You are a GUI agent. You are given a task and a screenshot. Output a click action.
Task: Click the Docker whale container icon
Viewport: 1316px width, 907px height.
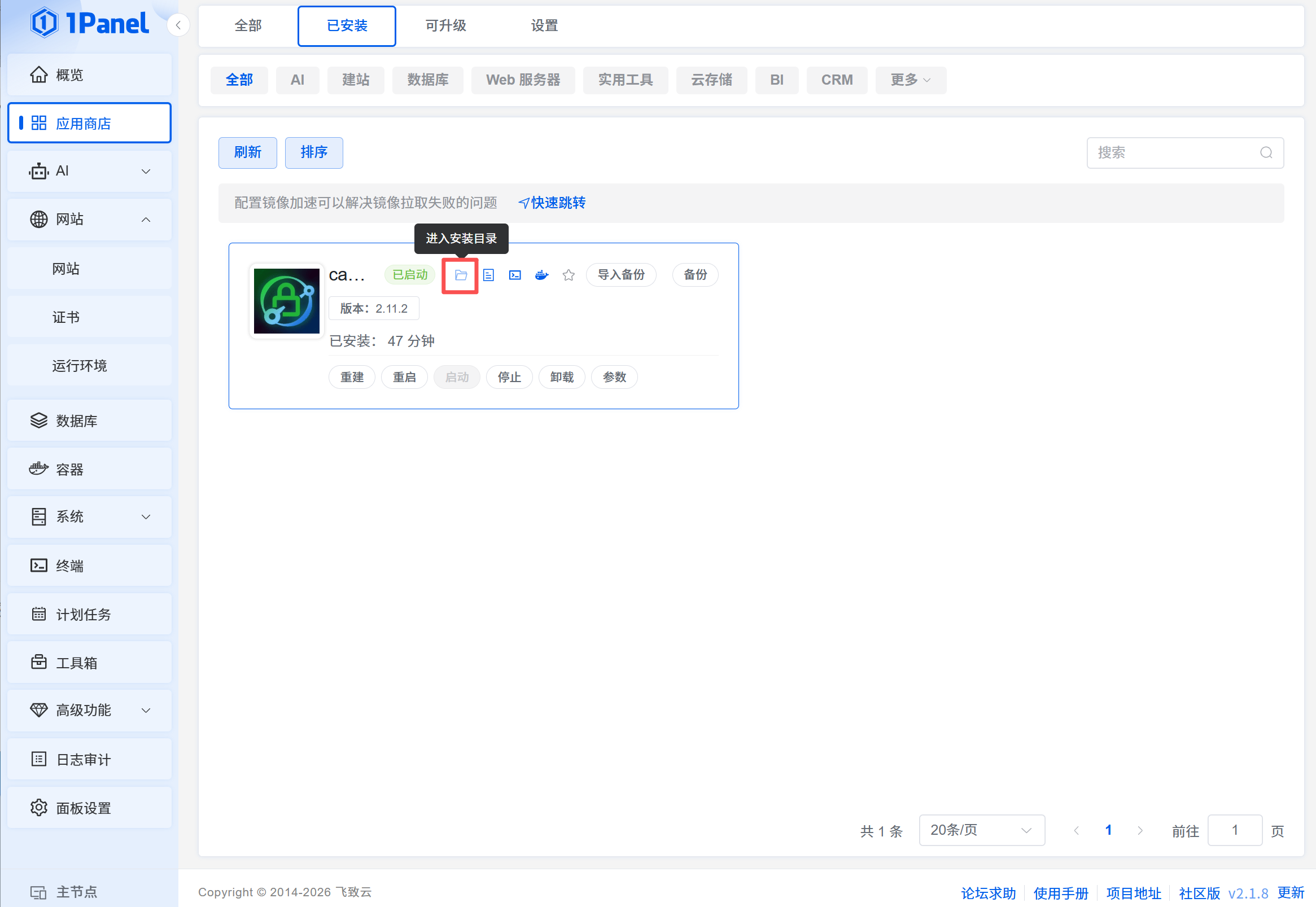(x=542, y=275)
